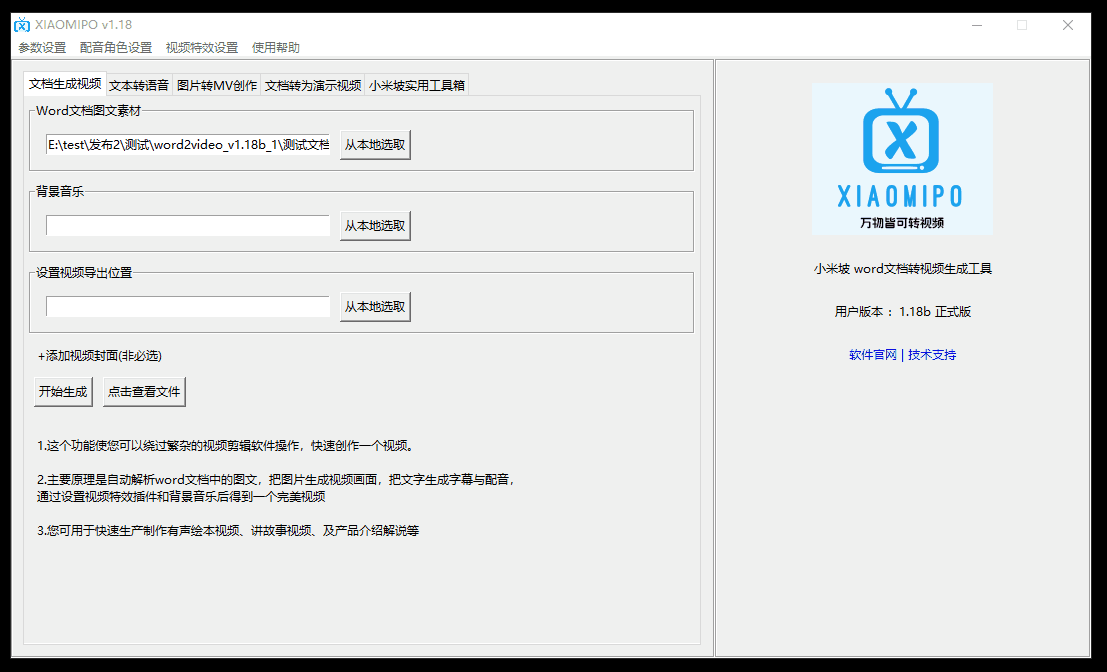The width and height of the screenshot is (1107, 672).
Task: Minimize the XIAOMIPO window
Action: [x=977, y=25]
